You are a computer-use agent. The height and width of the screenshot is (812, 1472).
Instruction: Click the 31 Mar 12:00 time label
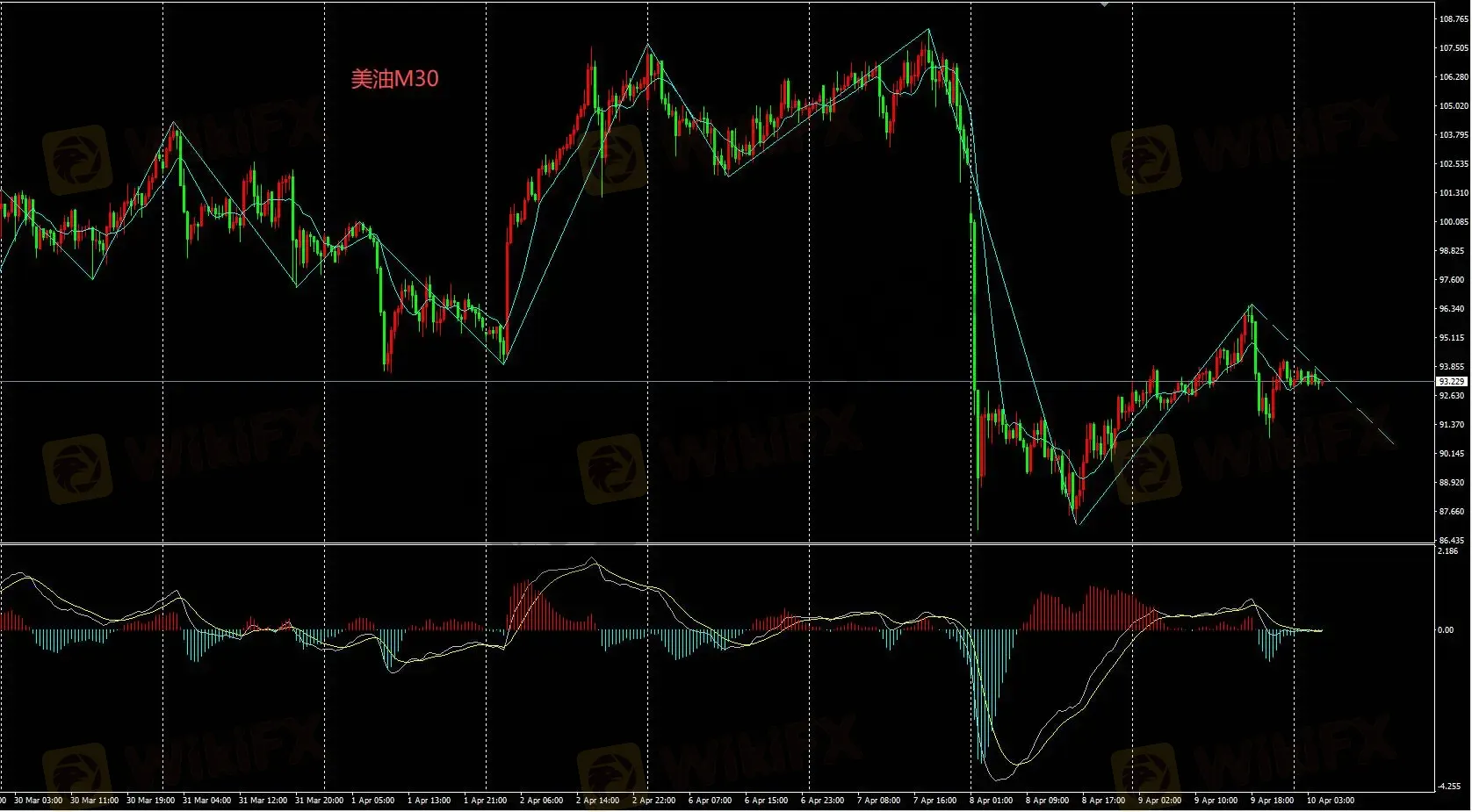(x=263, y=801)
